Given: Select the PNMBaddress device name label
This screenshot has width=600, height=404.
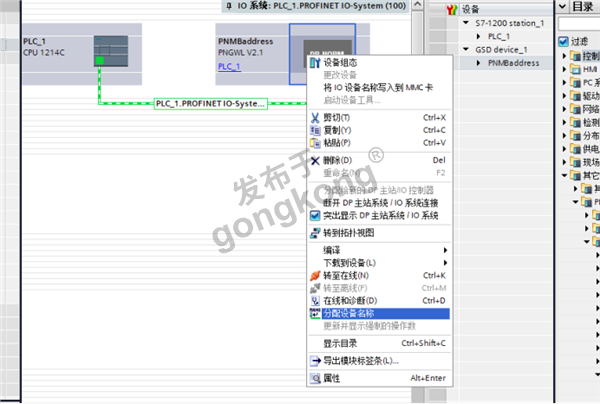Looking at the screenshot, I should [x=246, y=41].
